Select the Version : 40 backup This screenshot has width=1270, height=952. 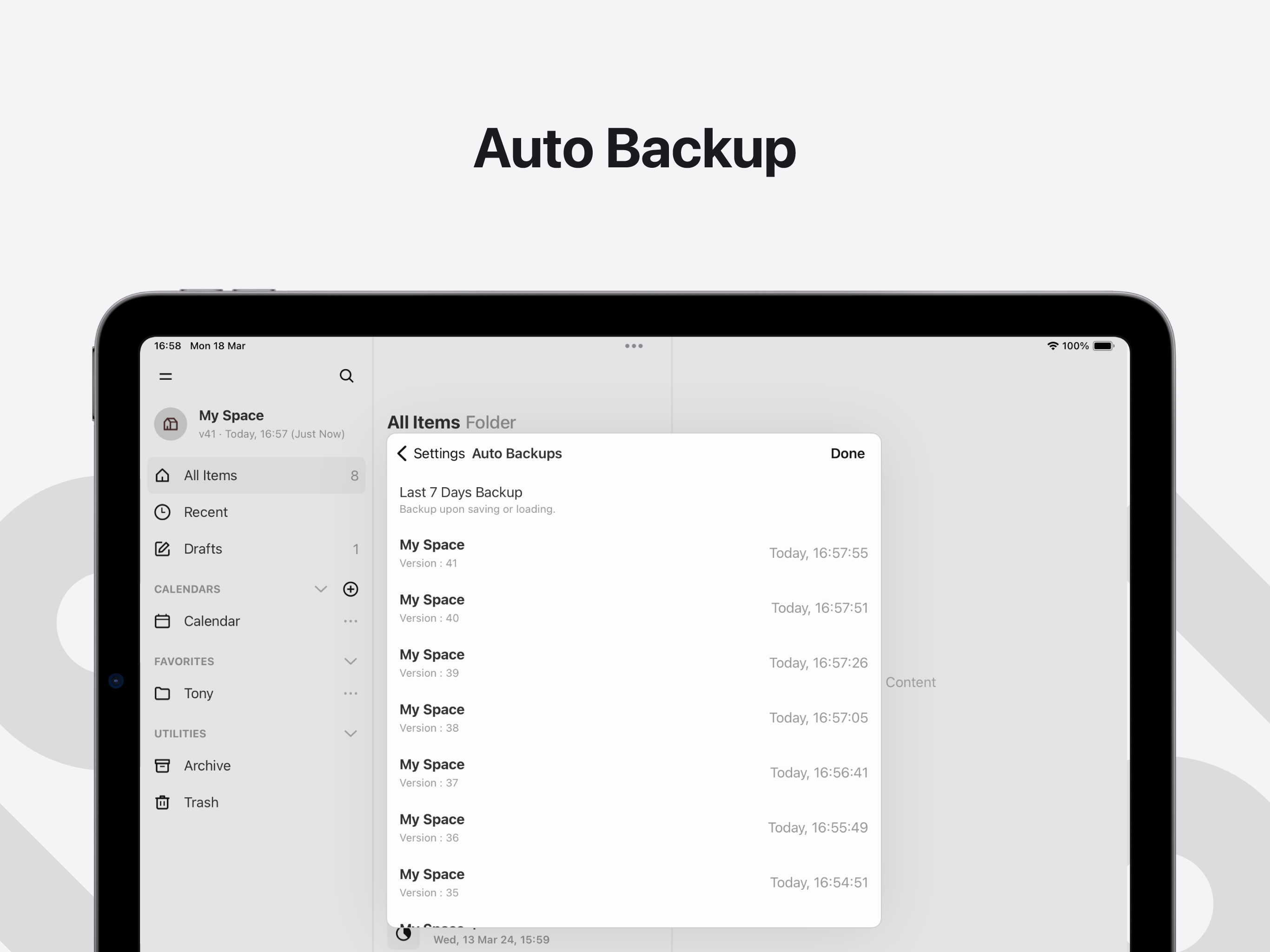(633, 608)
